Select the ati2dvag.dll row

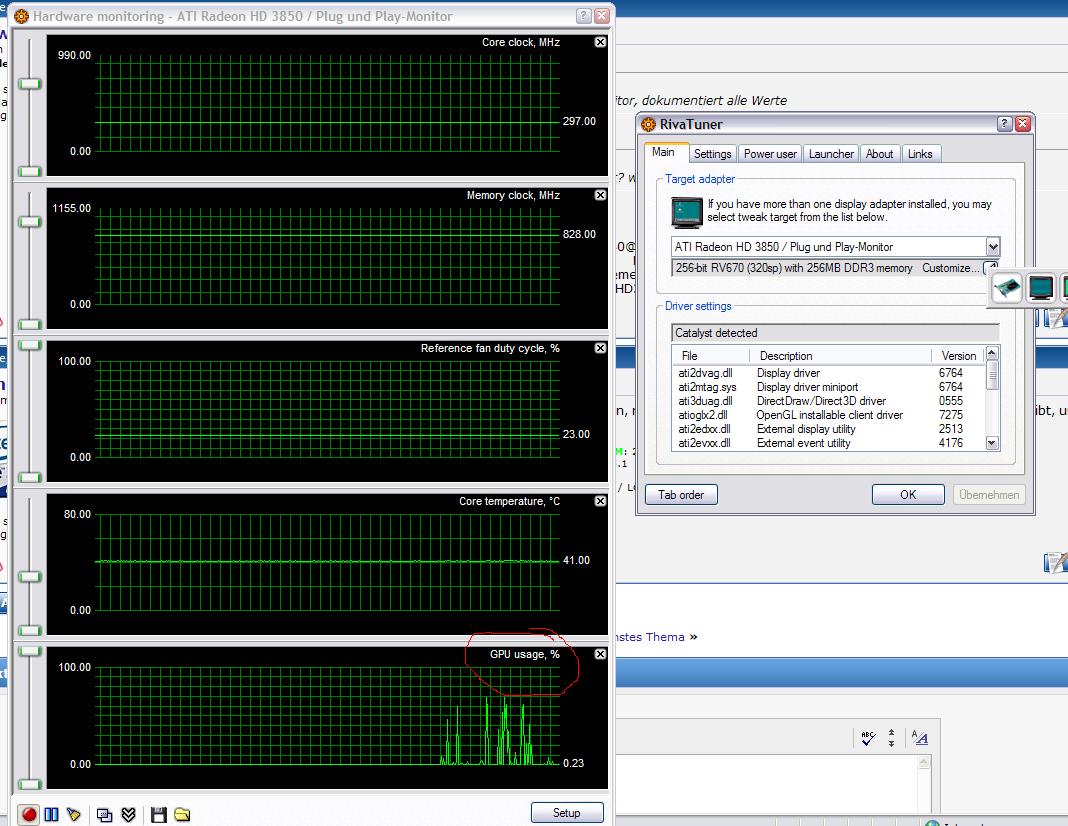point(828,373)
